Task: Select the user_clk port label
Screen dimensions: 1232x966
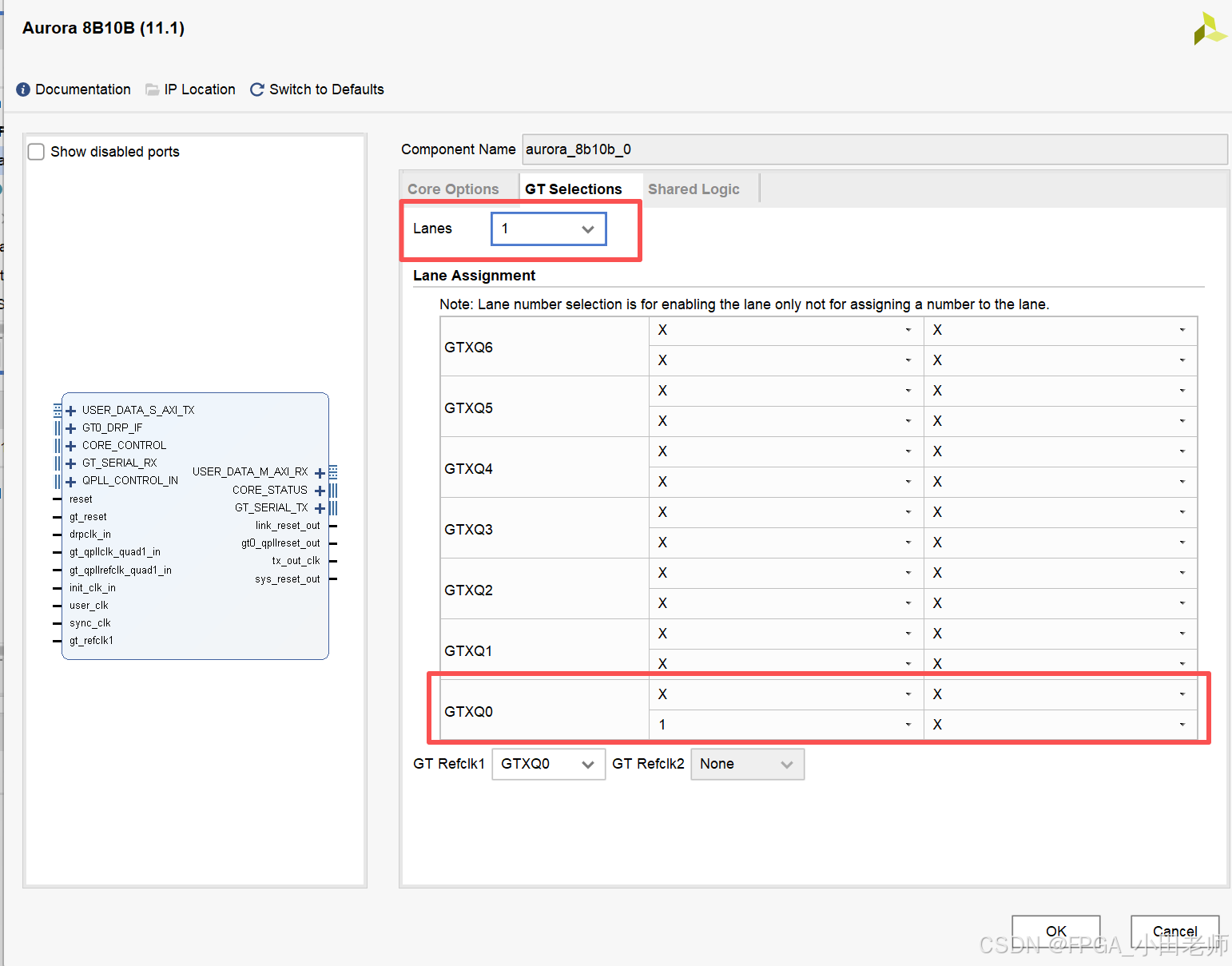Action: tap(89, 606)
